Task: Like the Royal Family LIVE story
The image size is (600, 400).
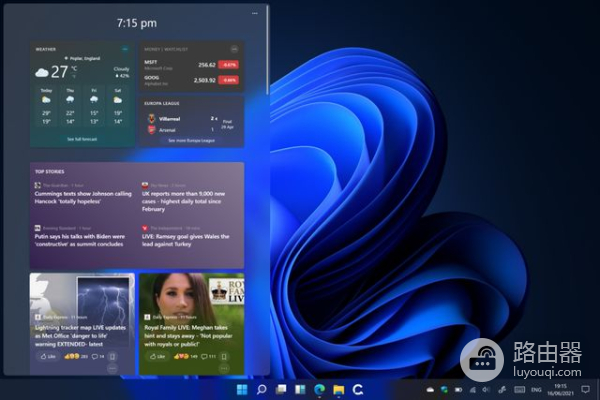Action: click(152, 356)
